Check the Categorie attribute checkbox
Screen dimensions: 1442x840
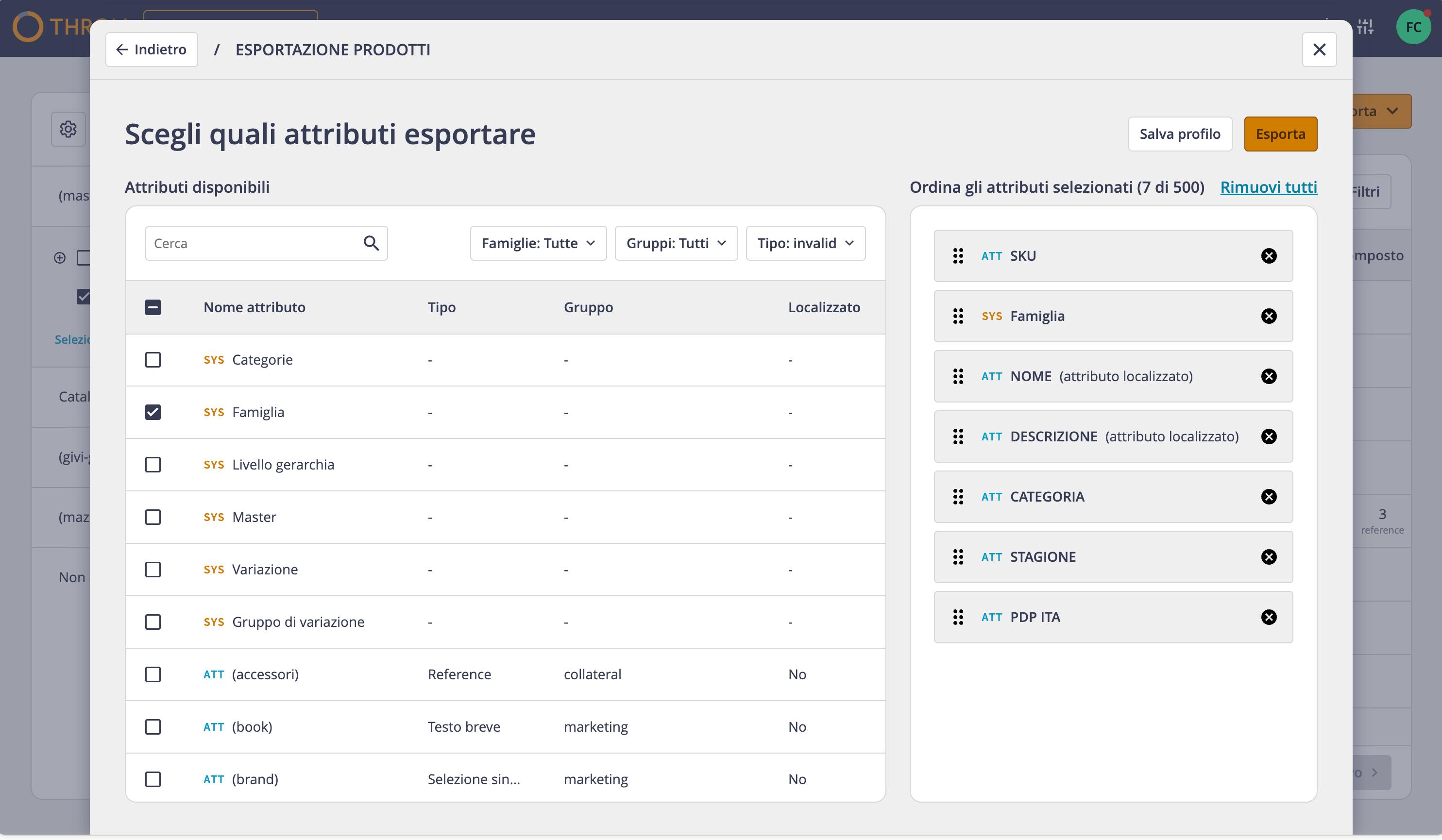point(153,360)
